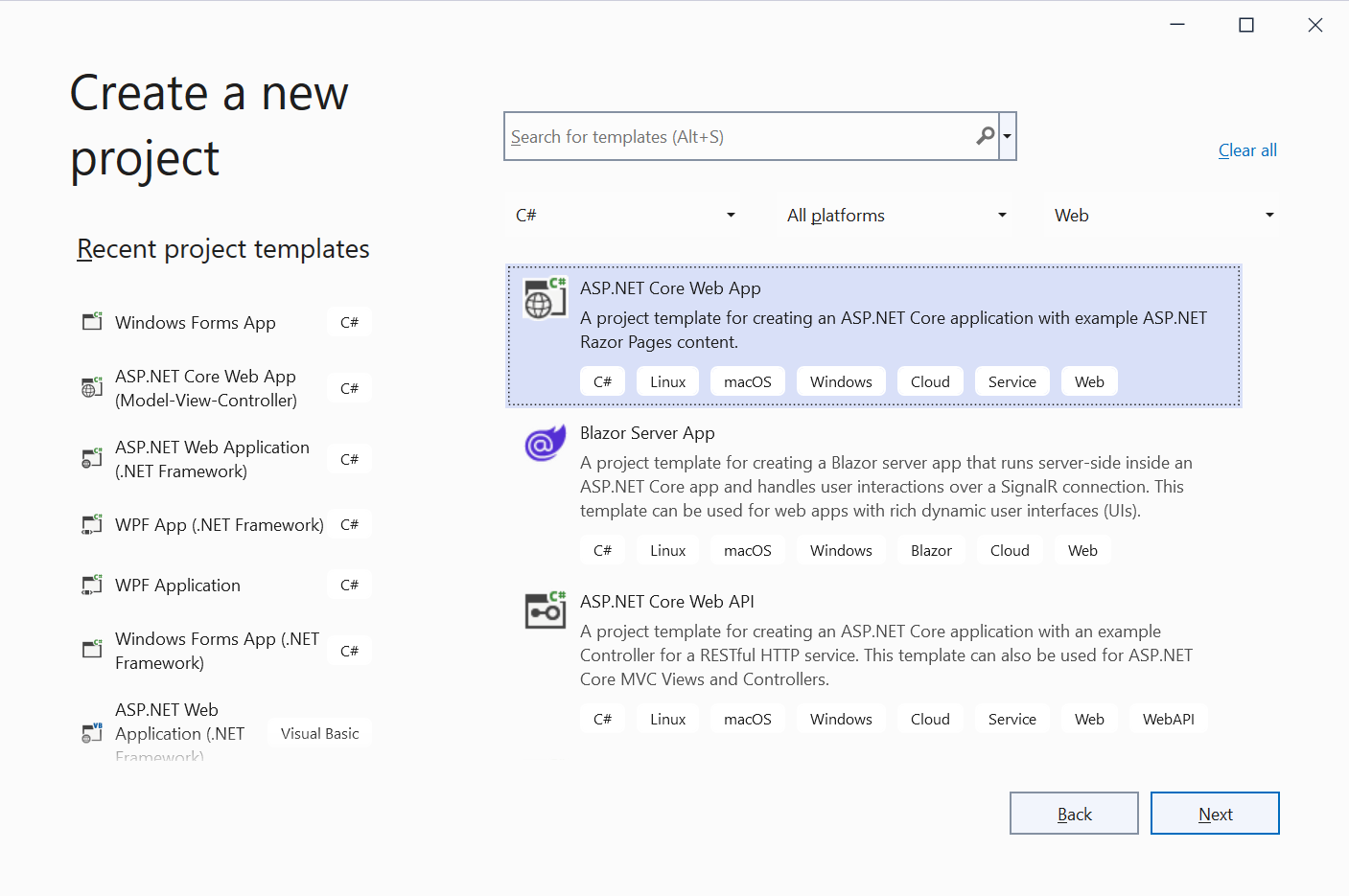Open the All platforms filter dropdown
The image size is (1349, 896).
click(896, 216)
